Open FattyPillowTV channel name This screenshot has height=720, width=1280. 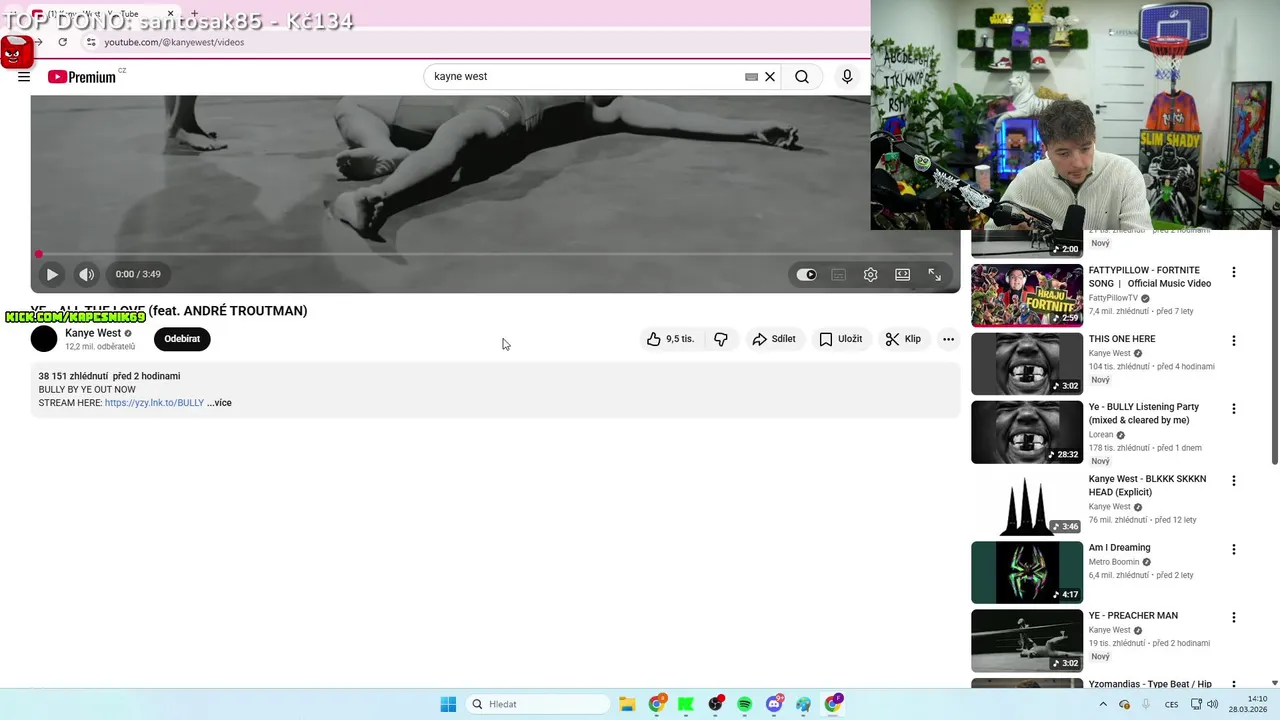coord(1113,298)
